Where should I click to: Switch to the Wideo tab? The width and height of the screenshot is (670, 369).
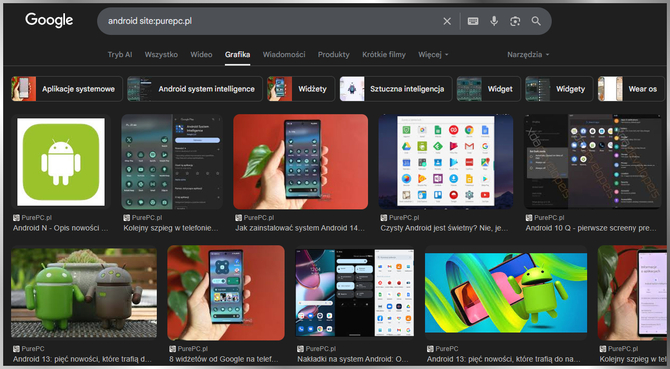click(201, 55)
